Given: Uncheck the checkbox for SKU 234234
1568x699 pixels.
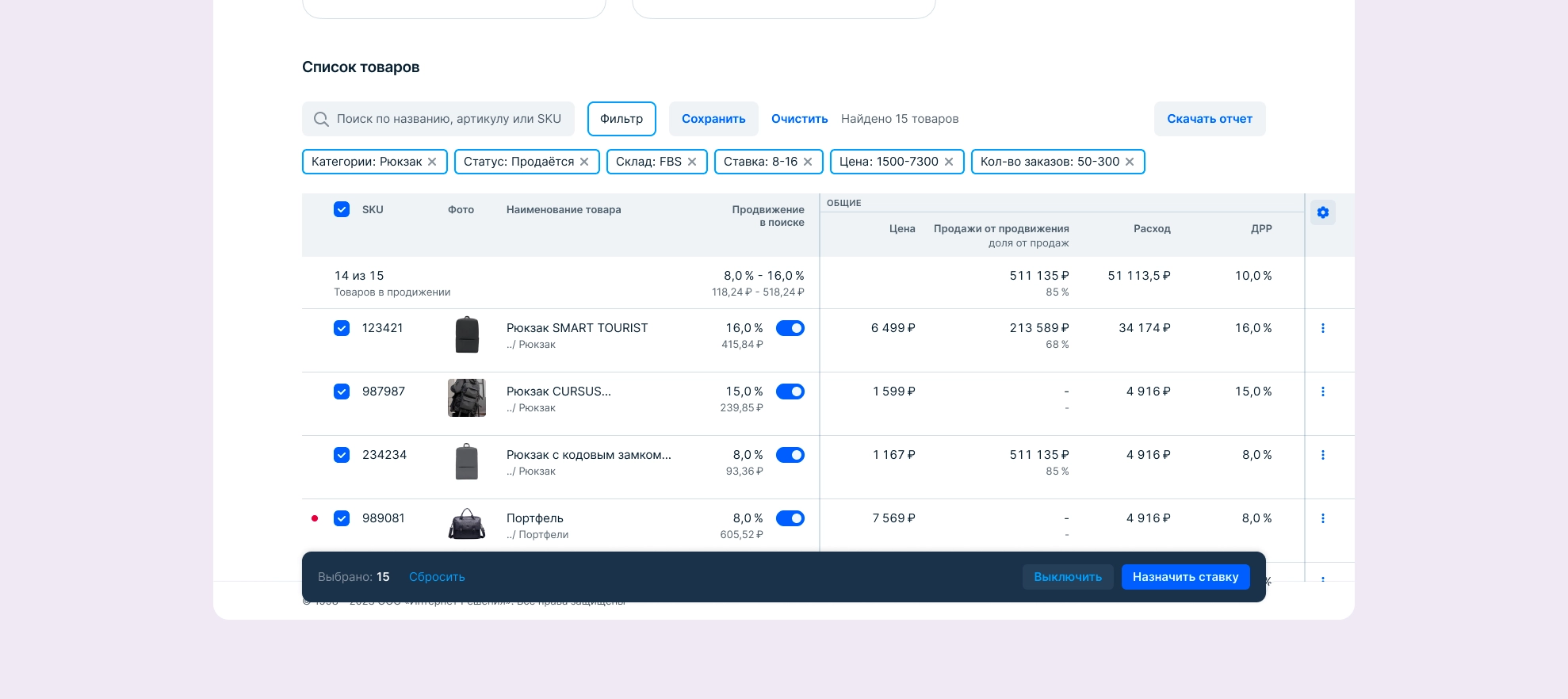Looking at the screenshot, I should click(x=342, y=455).
